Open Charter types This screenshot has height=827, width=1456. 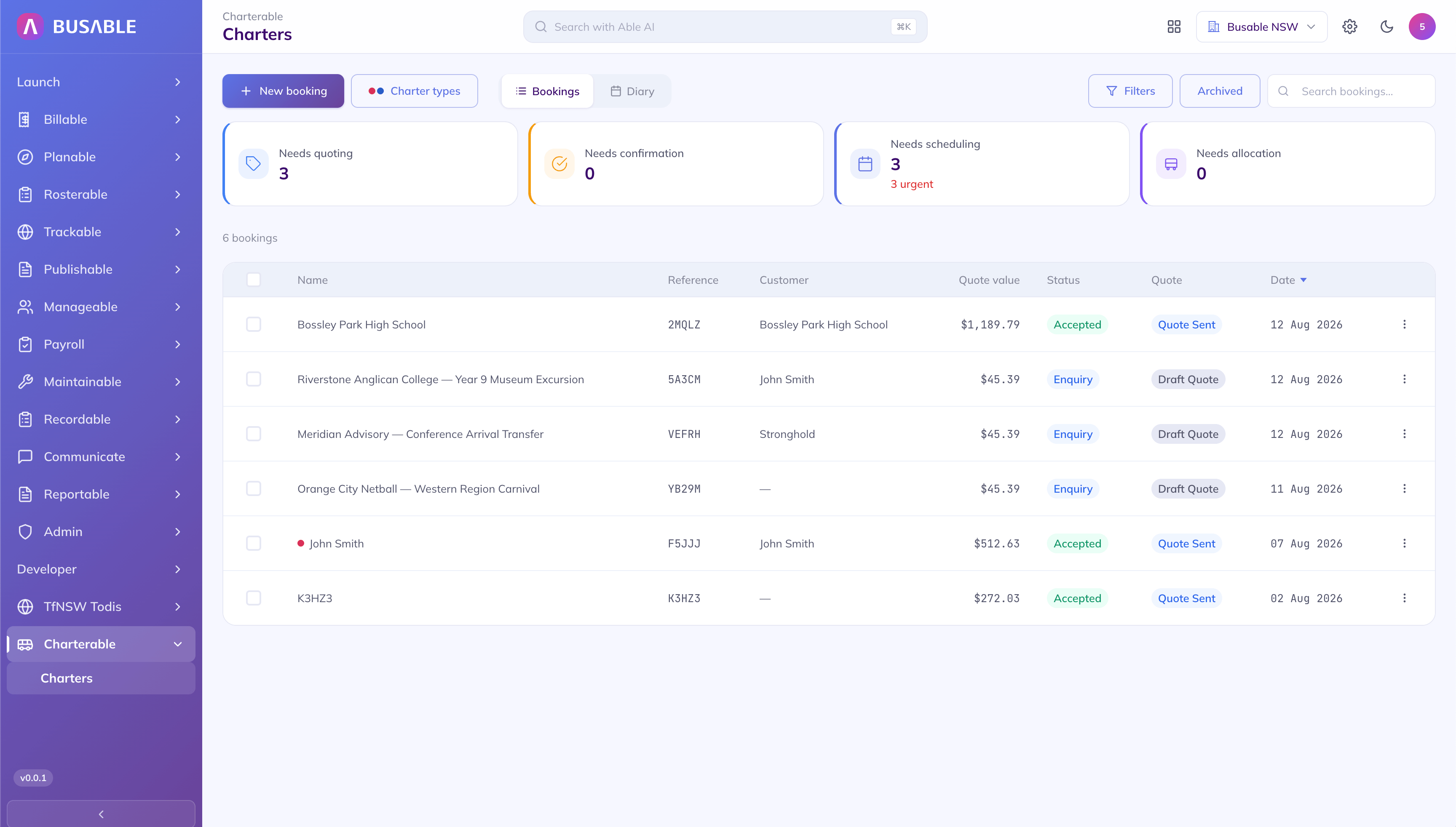[414, 91]
